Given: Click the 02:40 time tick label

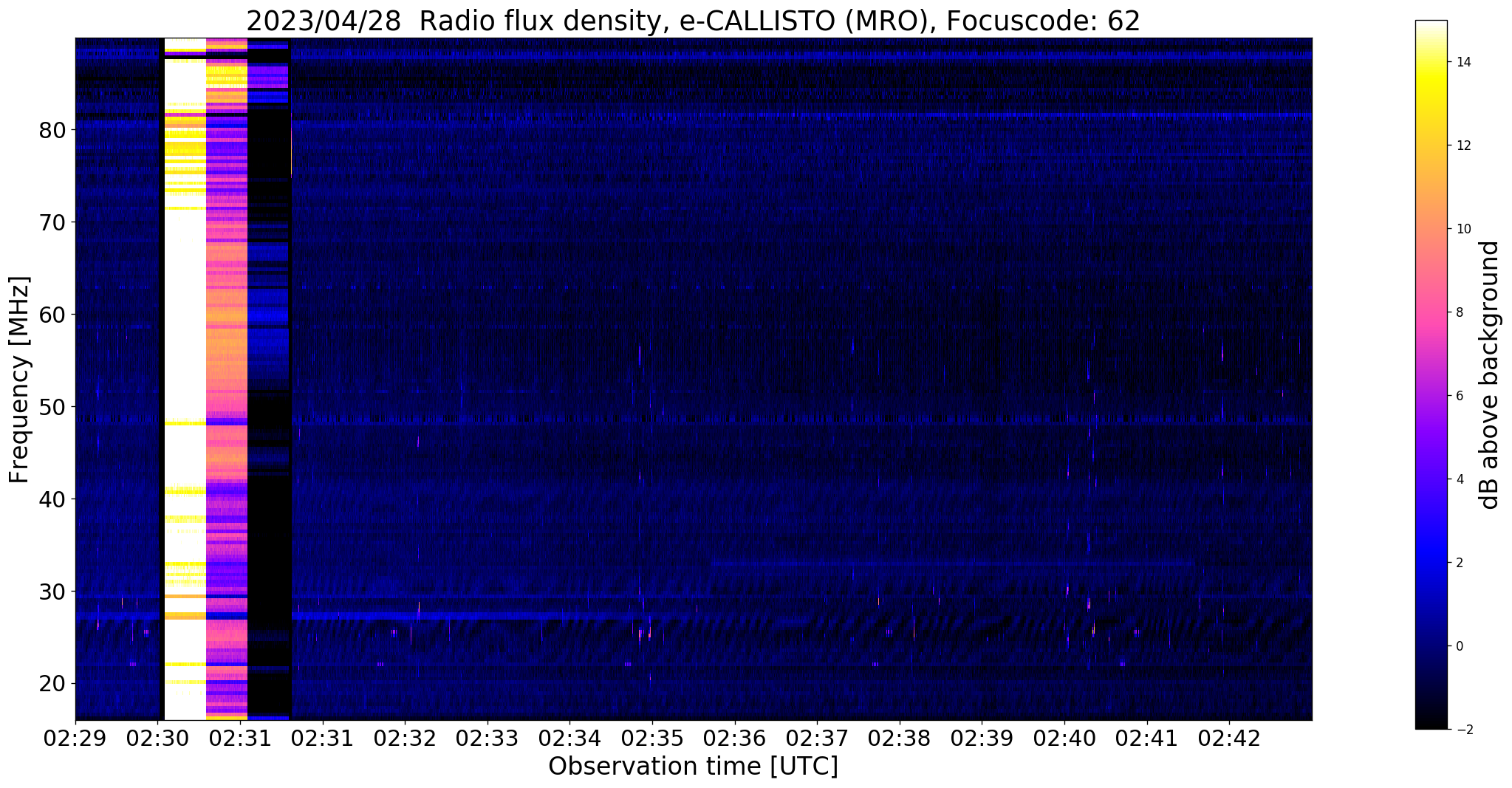Looking at the screenshot, I should [x=1064, y=739].
